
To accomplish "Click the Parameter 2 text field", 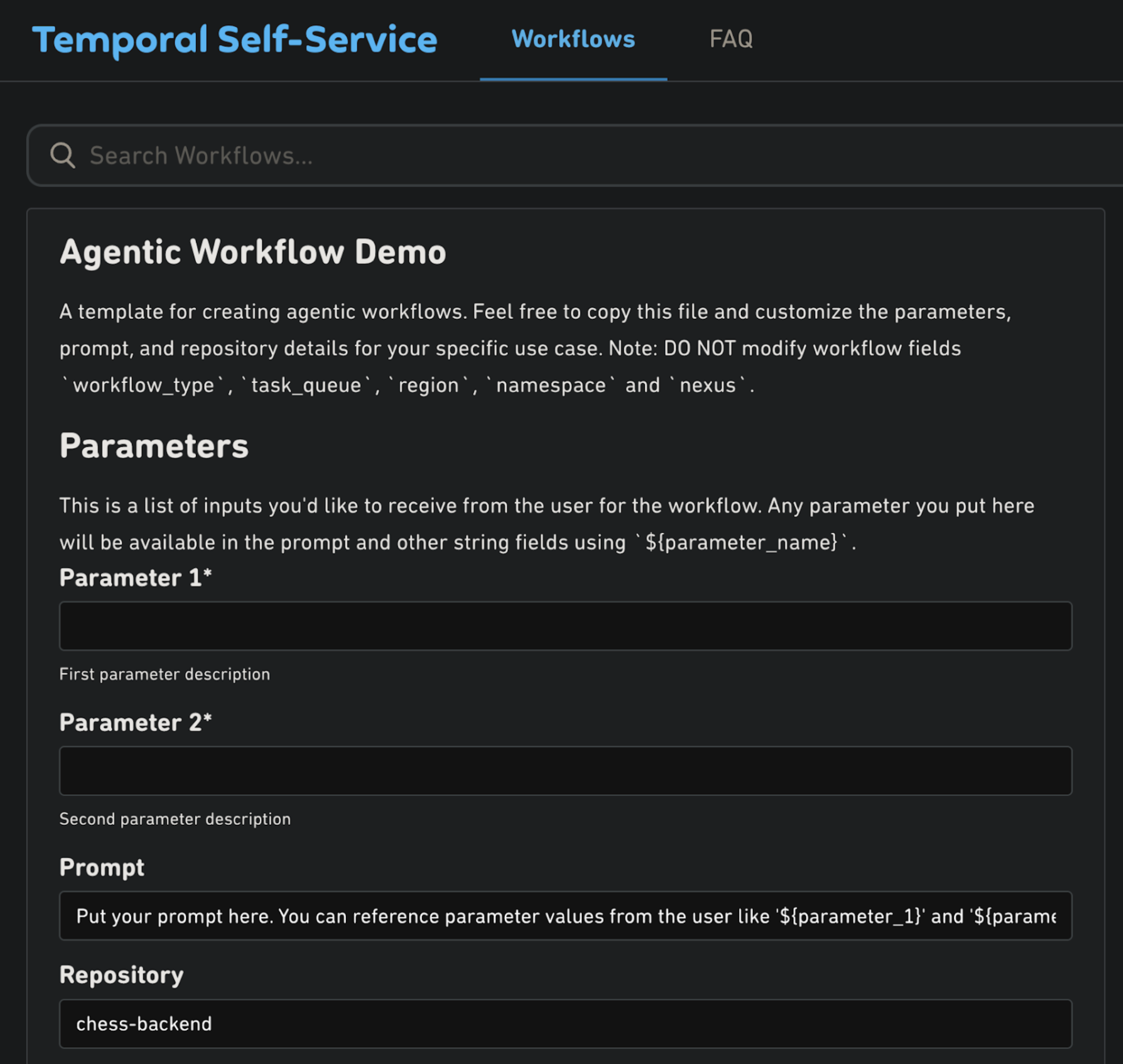I will point(565,771).
